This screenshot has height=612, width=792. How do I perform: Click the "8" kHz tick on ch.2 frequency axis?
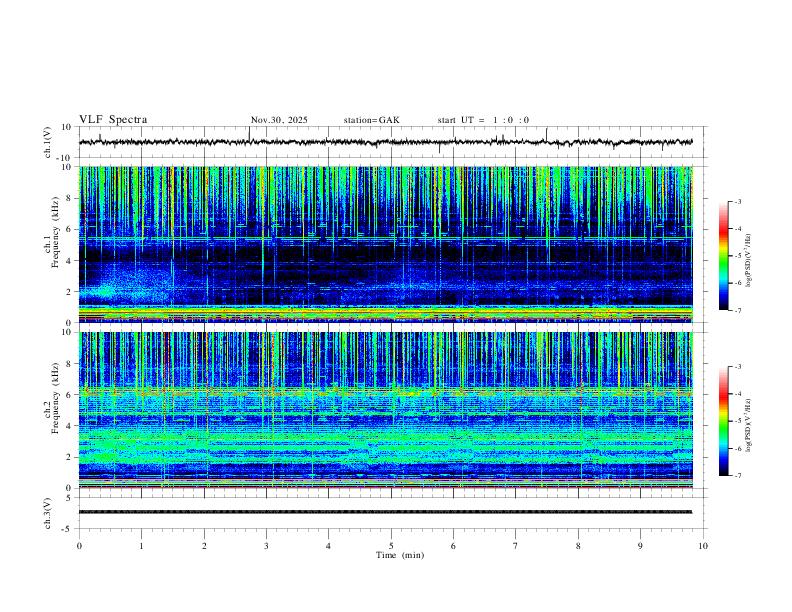click(x=70, y=364)
